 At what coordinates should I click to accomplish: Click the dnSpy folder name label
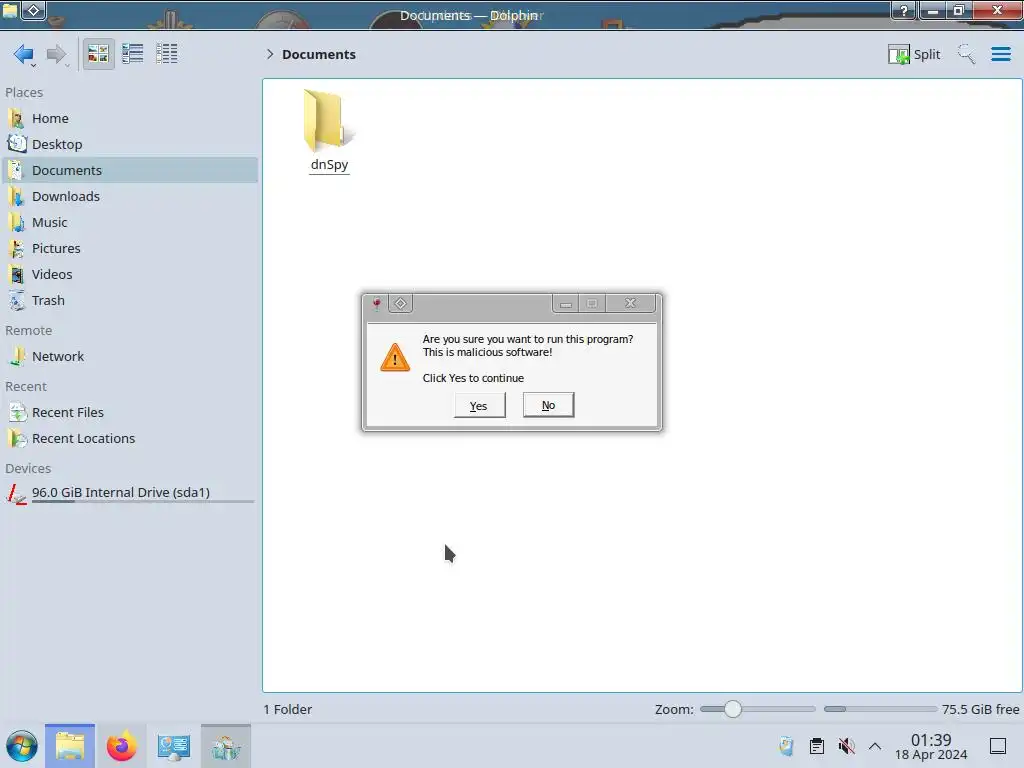coord(329,165)
